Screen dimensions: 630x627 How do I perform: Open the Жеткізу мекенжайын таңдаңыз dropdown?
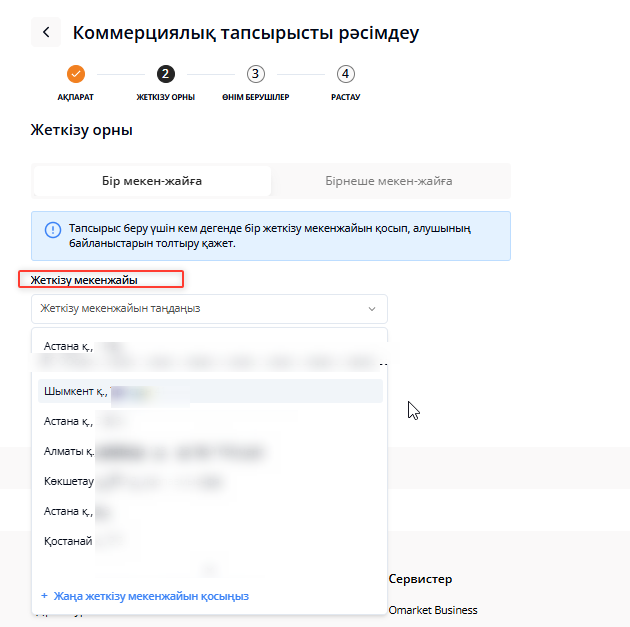(200, 309)
